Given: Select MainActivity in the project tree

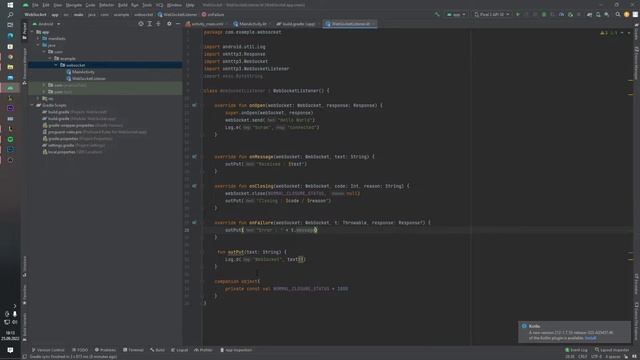Looking at the screenshot, I should pos(83,71).
